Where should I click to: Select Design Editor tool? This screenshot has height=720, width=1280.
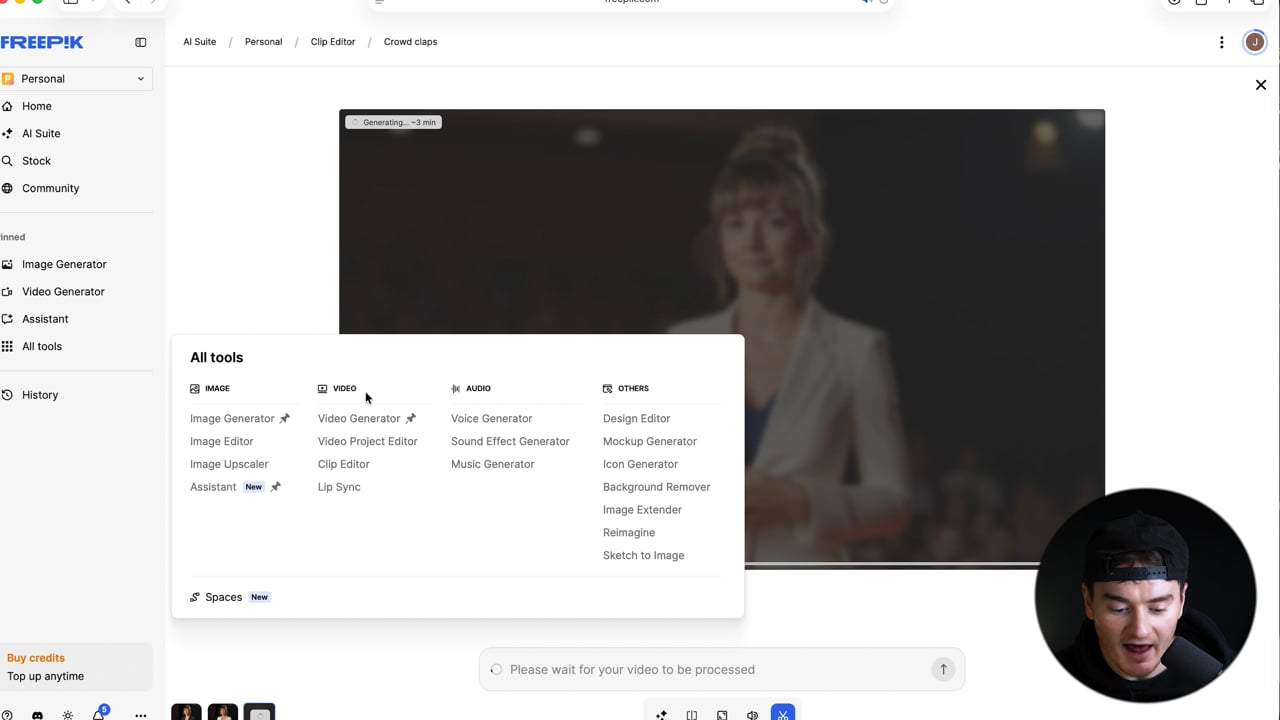click(x=636, y=419)
